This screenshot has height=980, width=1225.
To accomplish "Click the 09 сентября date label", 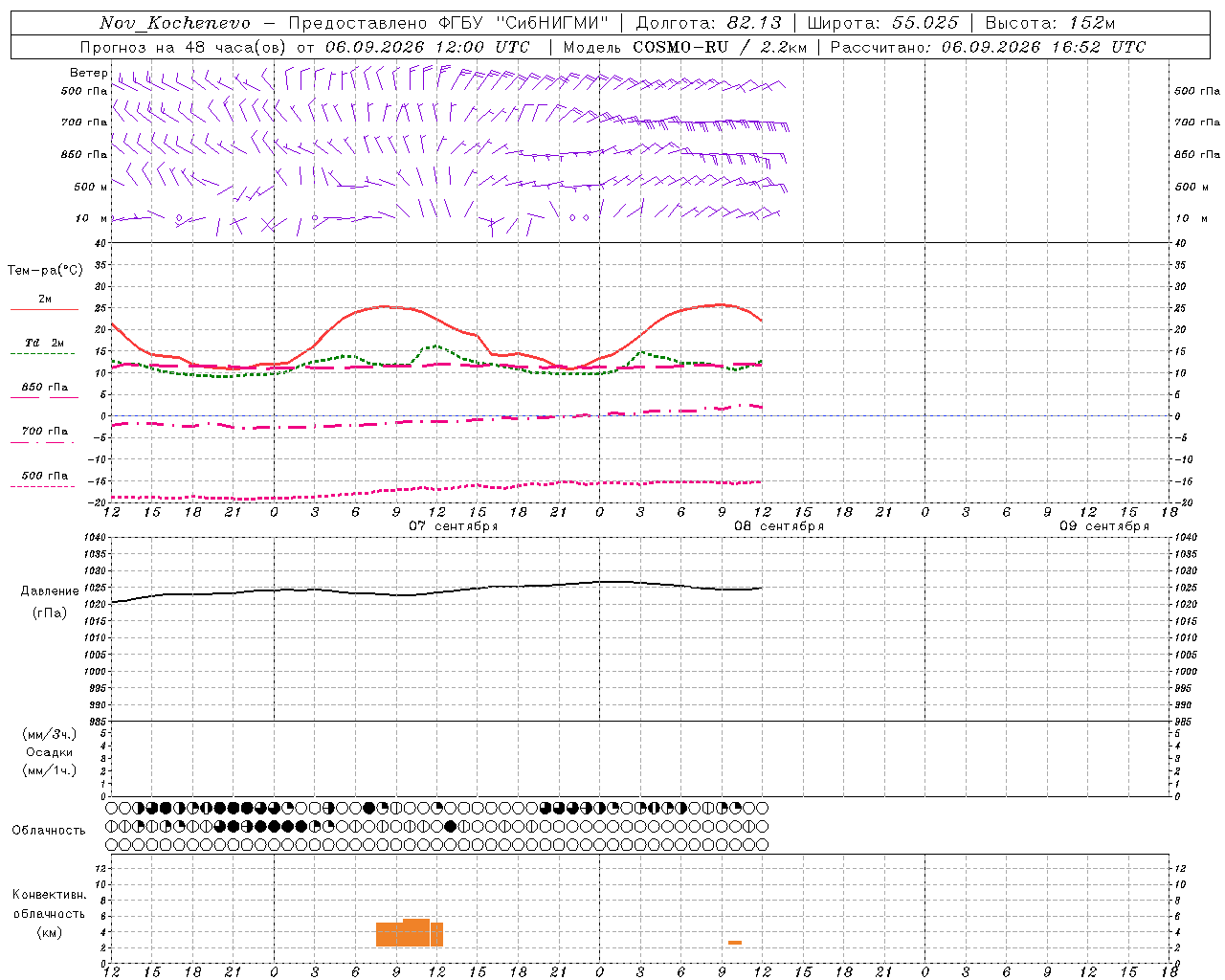I will (1104, 526).
